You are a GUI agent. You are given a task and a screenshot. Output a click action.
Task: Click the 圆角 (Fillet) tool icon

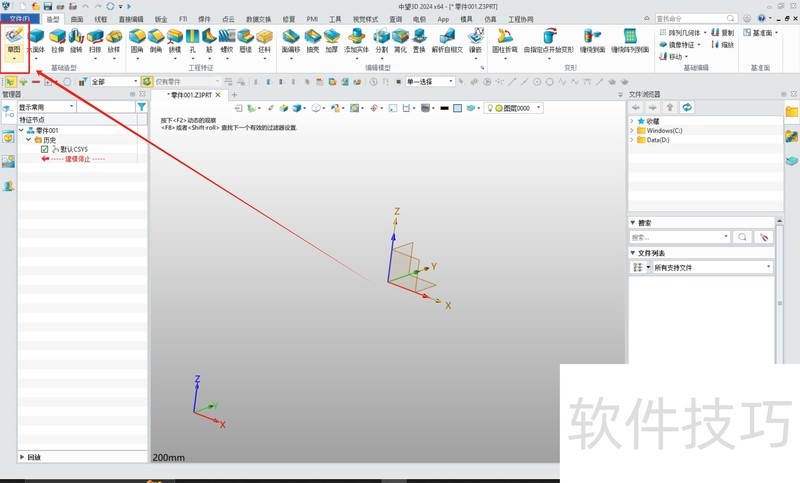(137, 38)
